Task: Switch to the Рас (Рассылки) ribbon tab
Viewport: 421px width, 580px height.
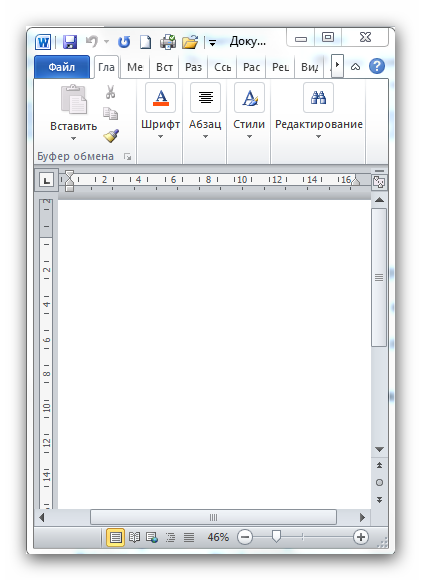Action: tap(251, 67)
